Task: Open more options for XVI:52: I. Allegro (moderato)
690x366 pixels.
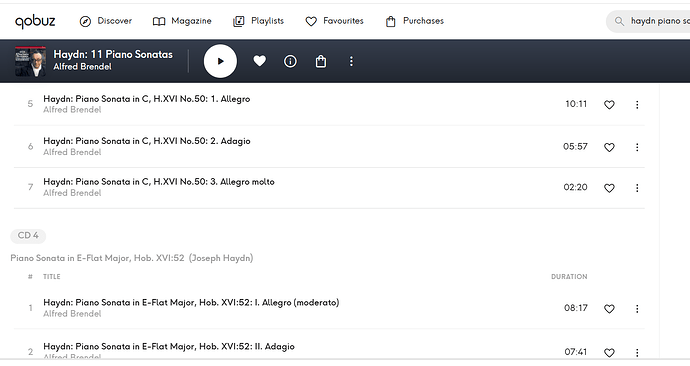Action: [637, 309]
